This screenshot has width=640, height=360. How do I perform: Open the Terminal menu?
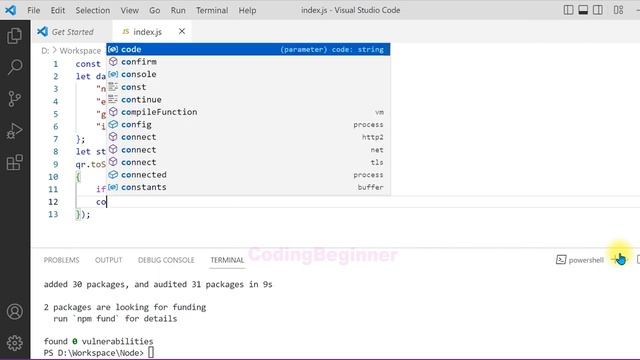pos(212,10)
